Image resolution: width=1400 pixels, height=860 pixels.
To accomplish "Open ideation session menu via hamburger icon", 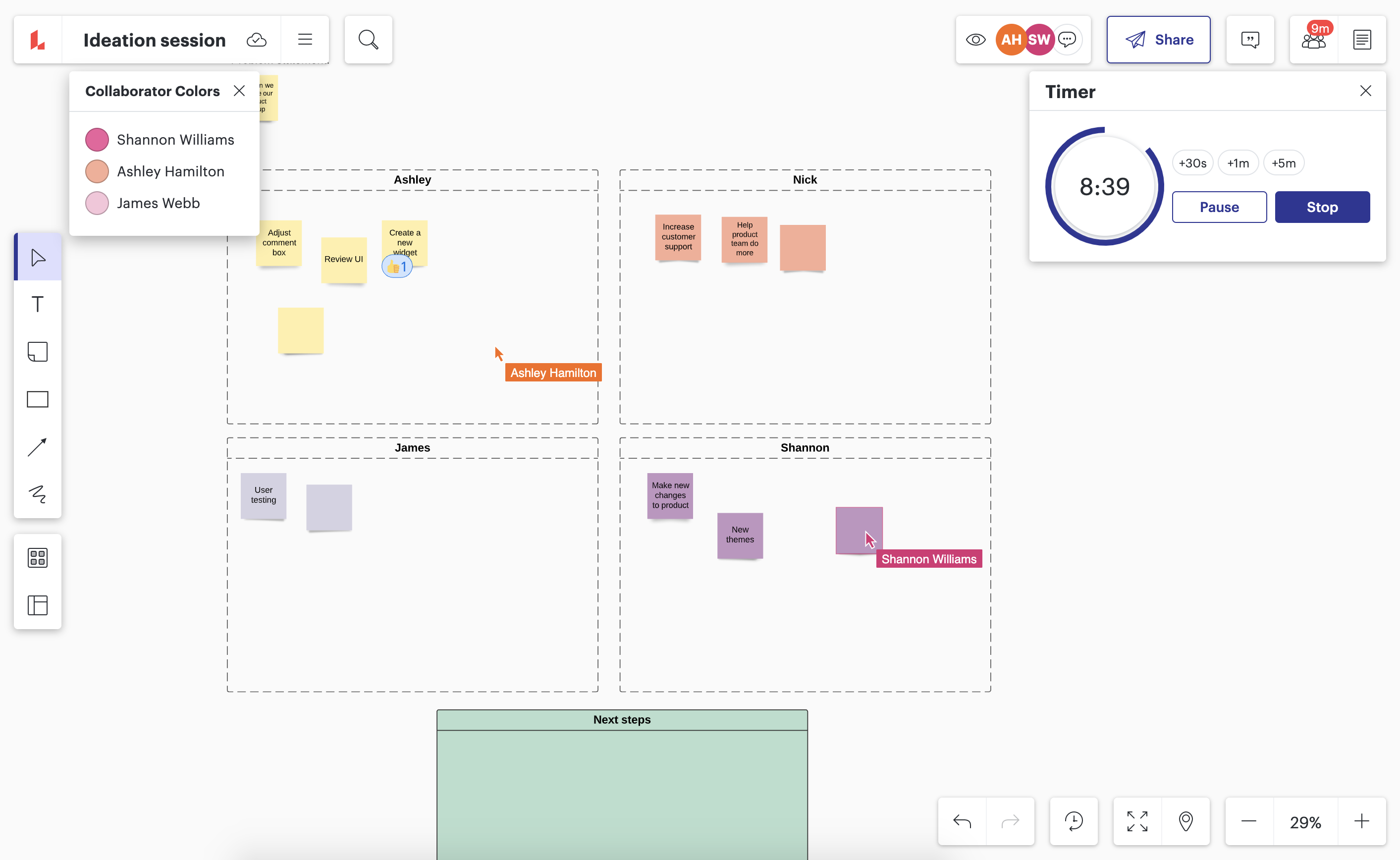I will tap(305, 39).
